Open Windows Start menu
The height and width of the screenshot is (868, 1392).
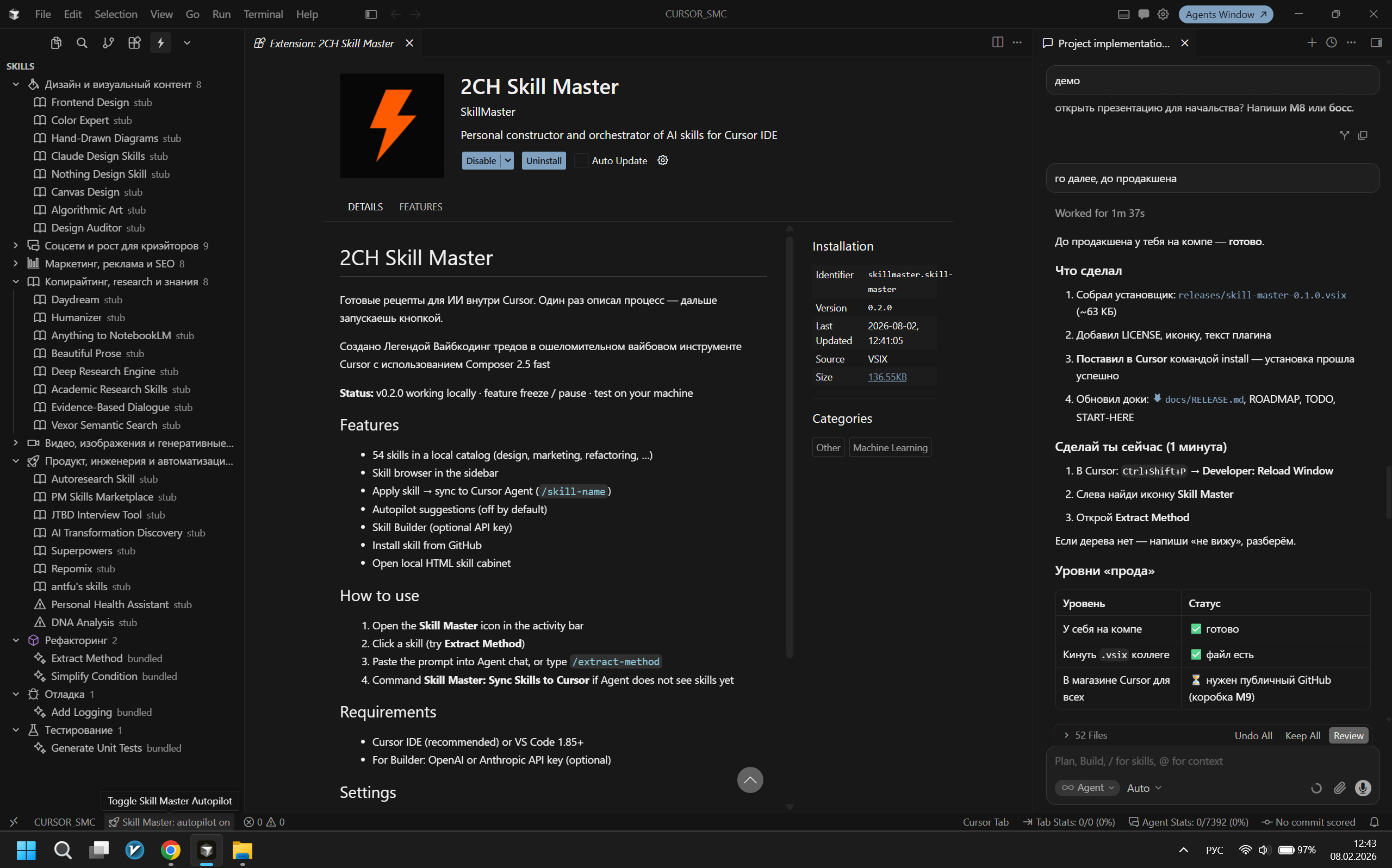(27, 850)
